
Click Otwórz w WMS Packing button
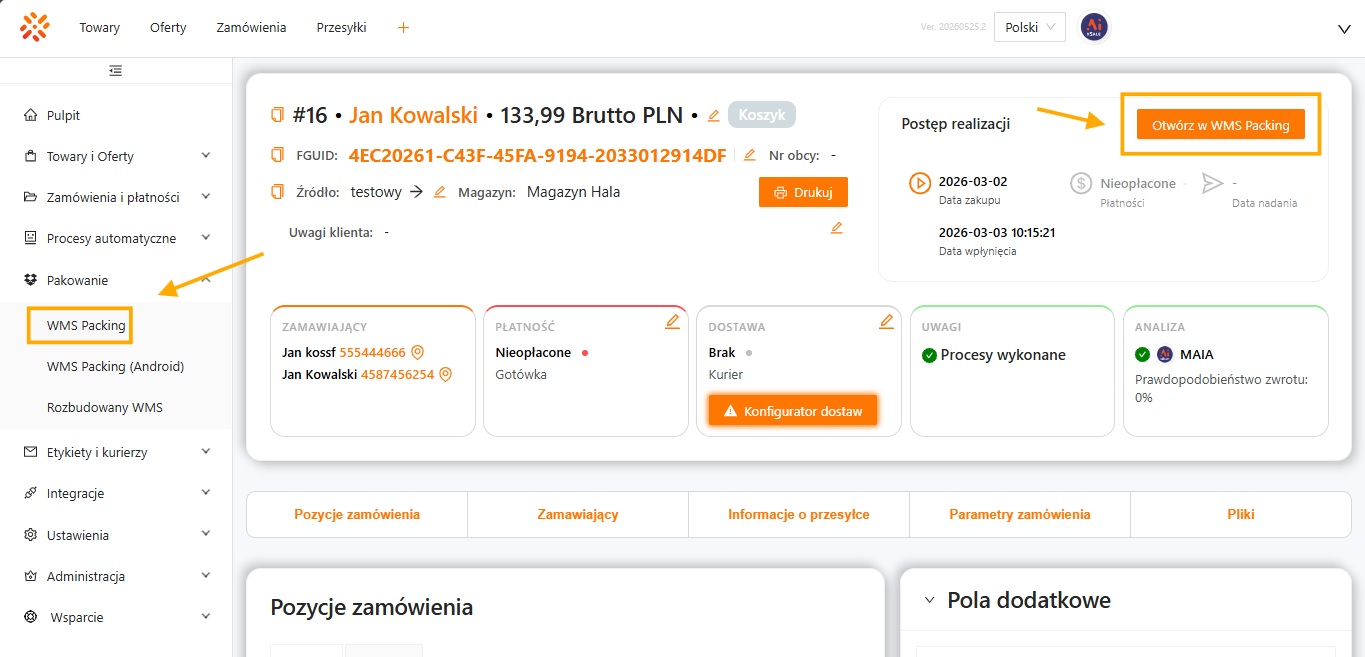(x=1221, y=125)
